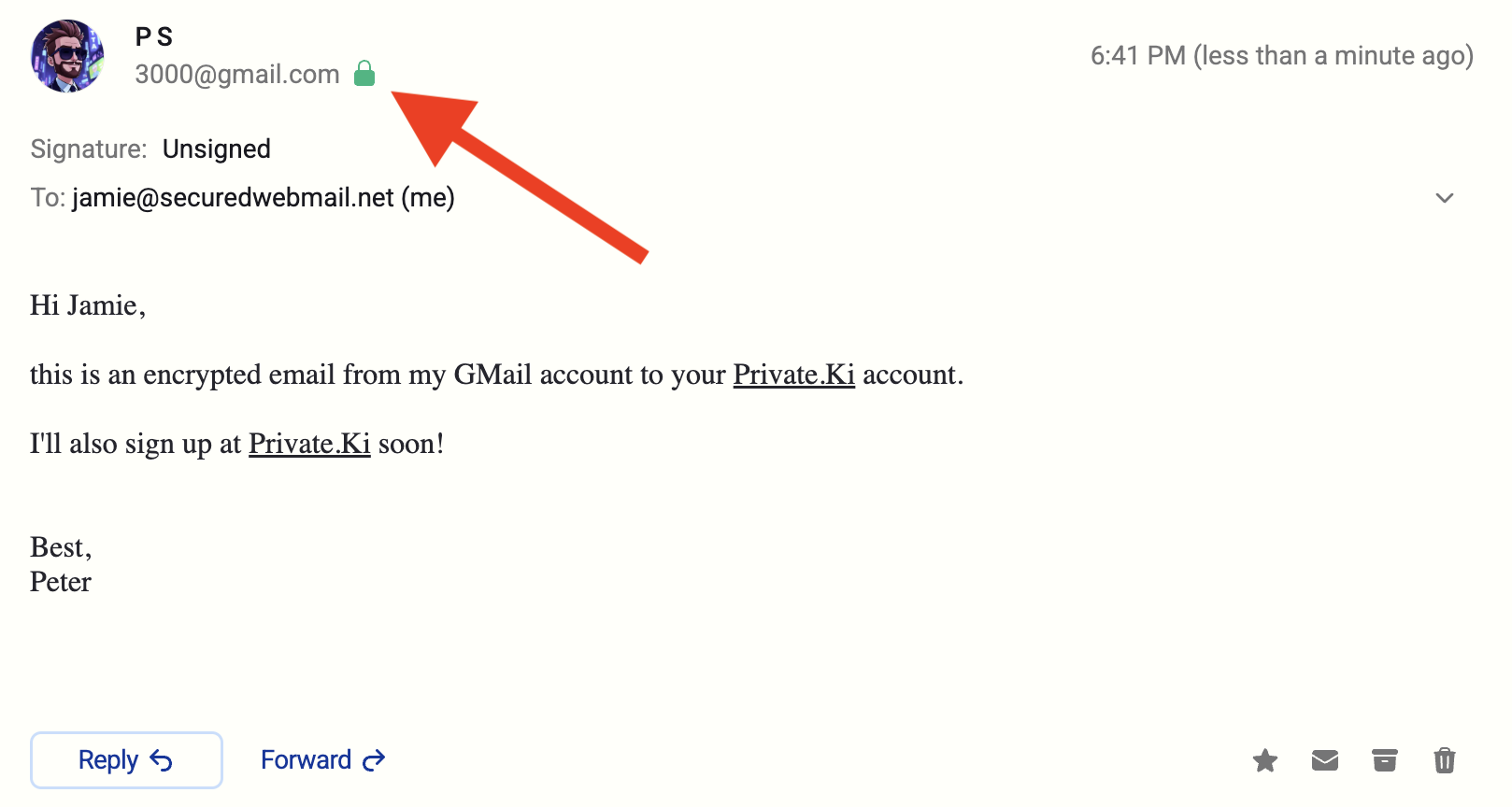1512x807 pixels.
Task: Reply to Peter's email
Action: click(x=126, y=760)
